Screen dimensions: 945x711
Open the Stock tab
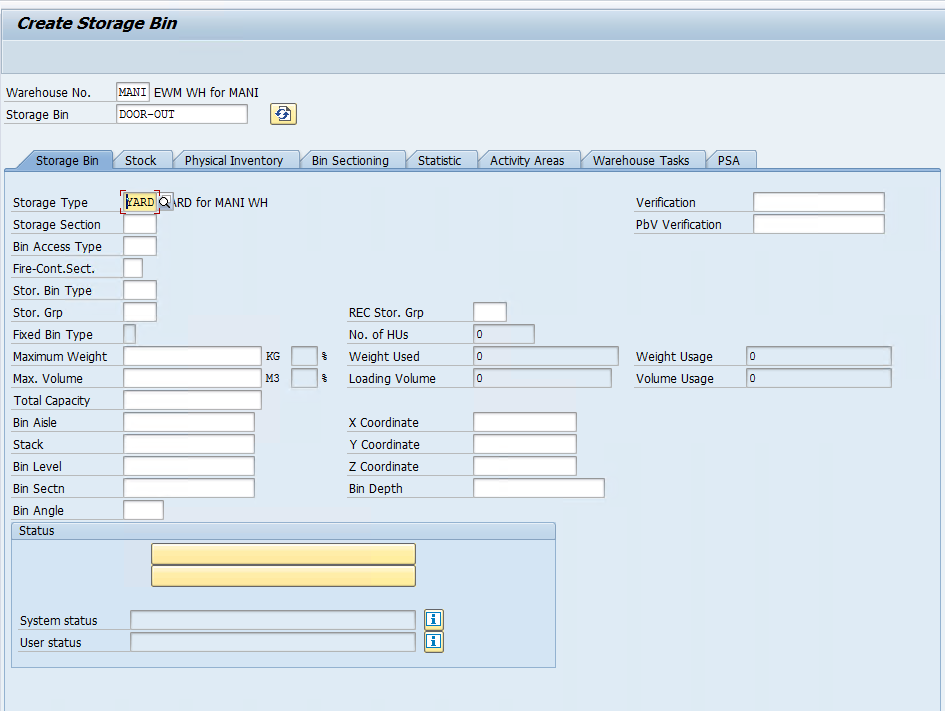(x=140, y=160)
